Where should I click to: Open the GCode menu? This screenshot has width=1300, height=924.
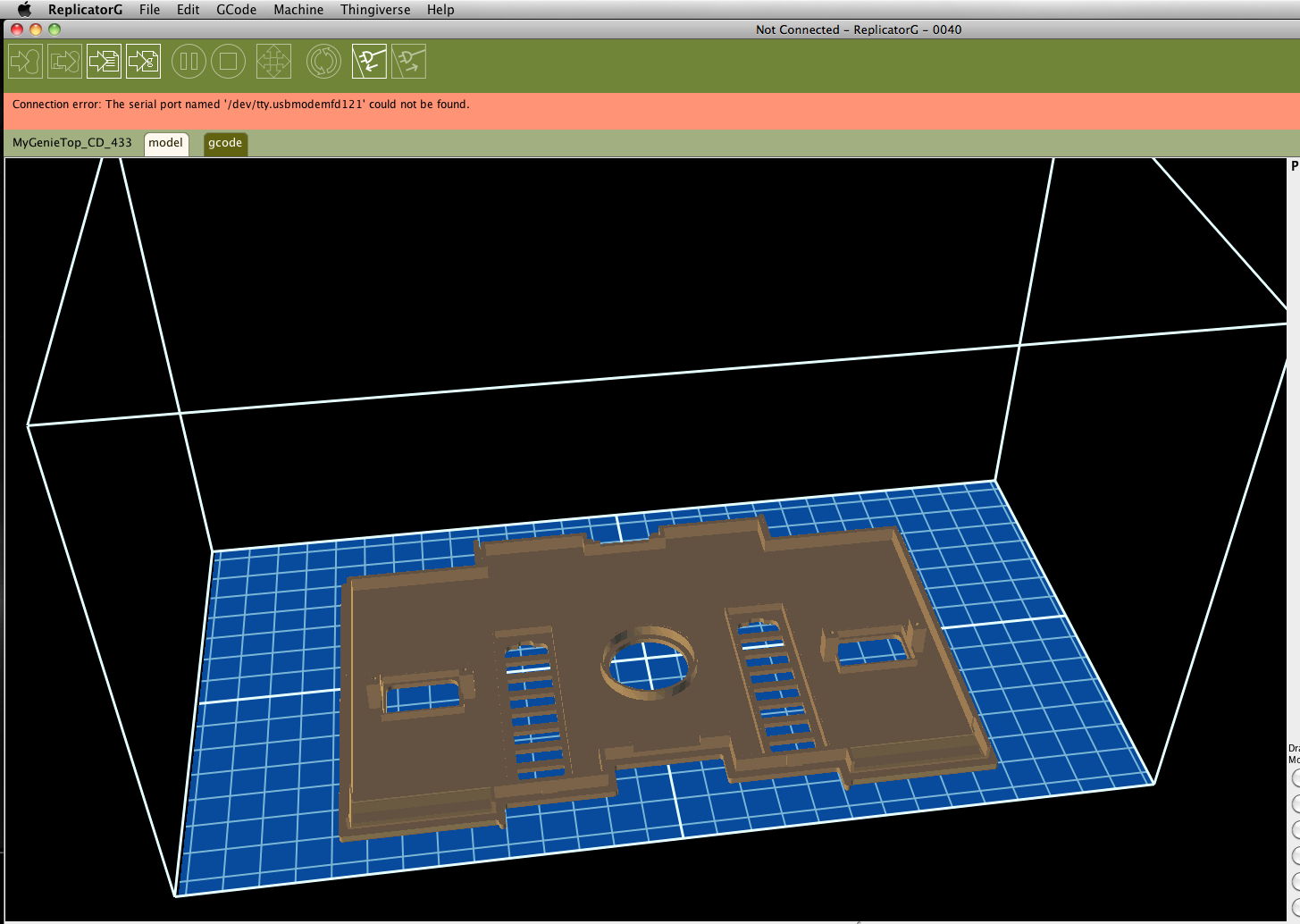click(x=237, y=9)
